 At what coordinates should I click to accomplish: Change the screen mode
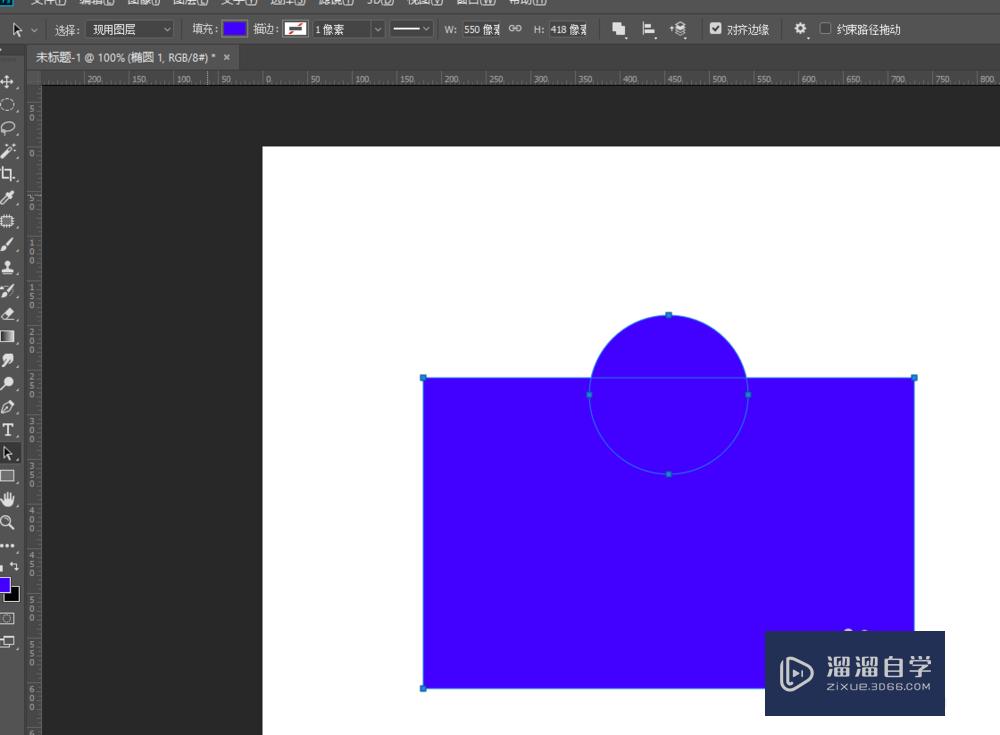8,641
